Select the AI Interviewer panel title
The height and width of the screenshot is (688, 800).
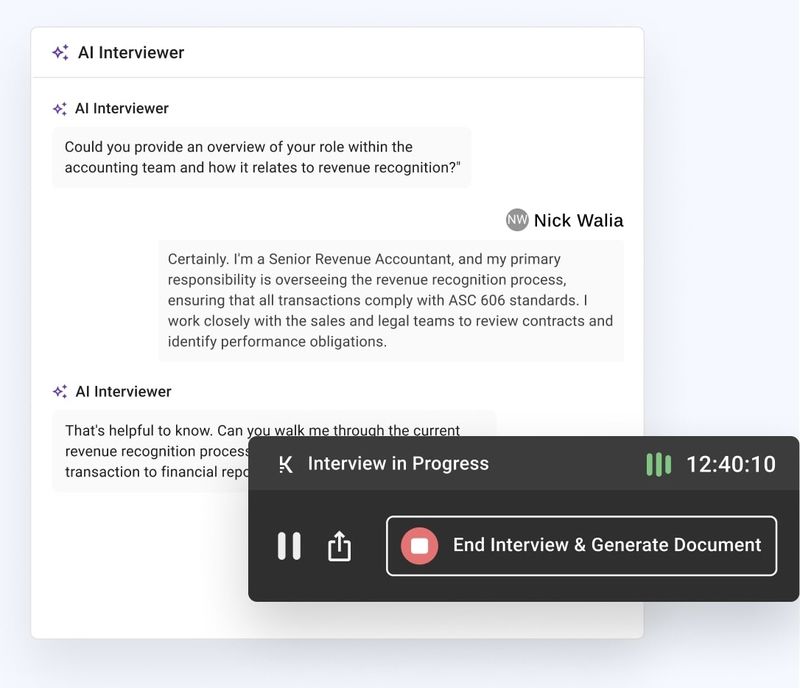point(128,52)
